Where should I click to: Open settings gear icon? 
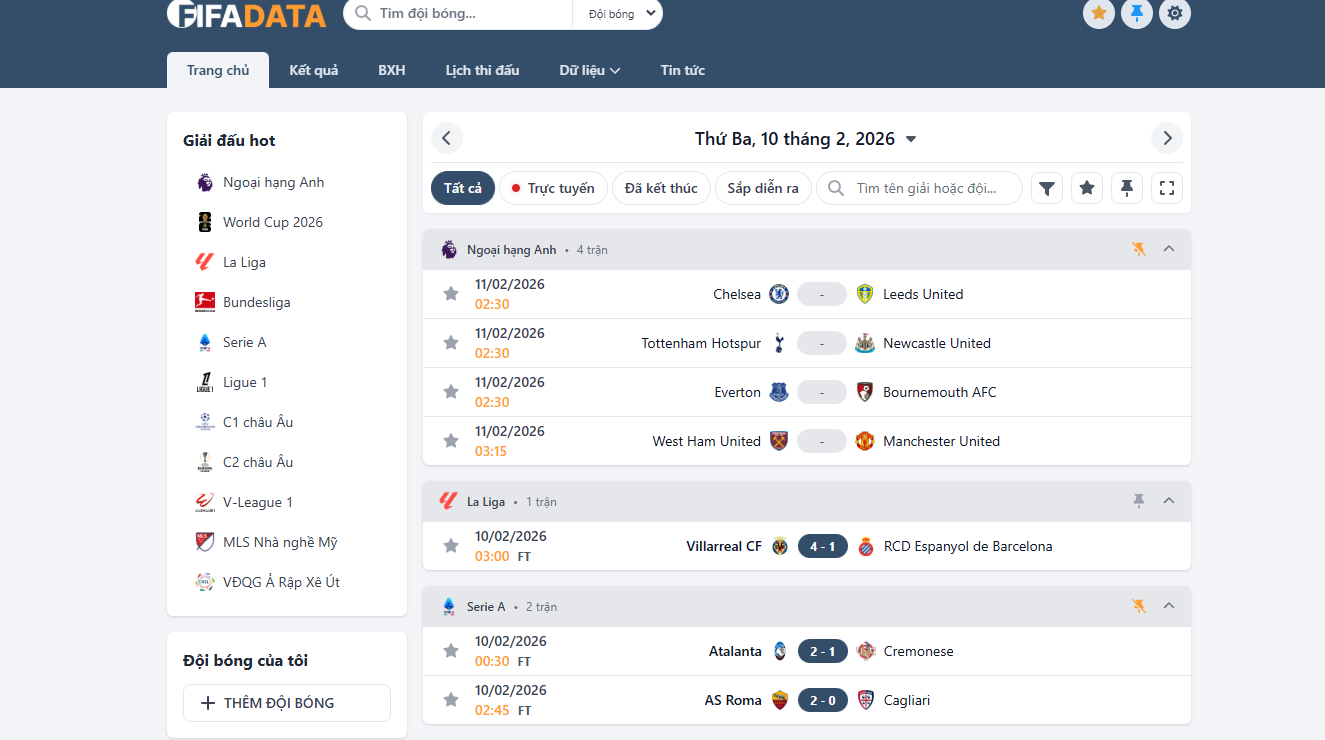(x=1175, y=13)
